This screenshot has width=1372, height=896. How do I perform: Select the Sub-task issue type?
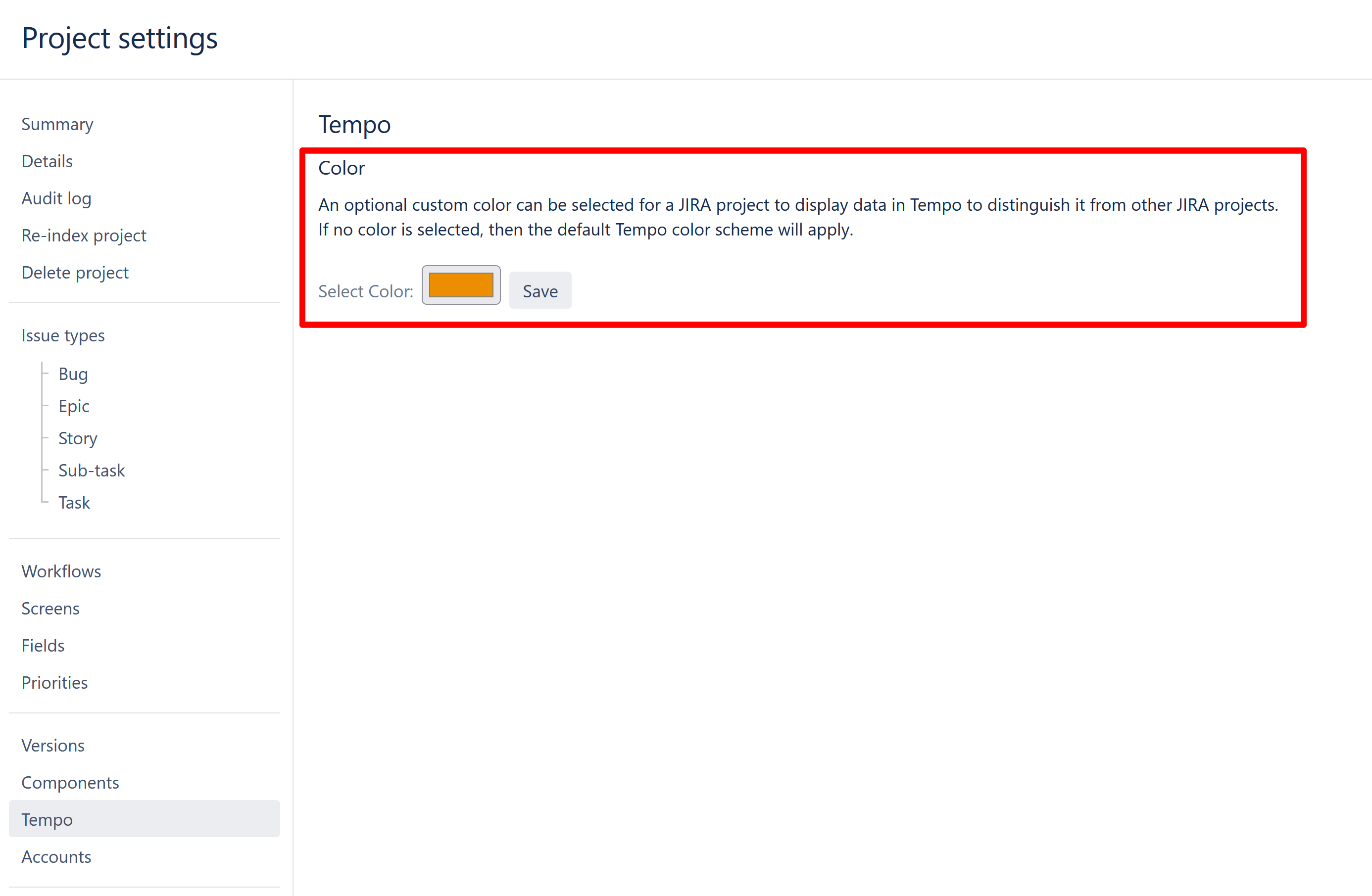(x=92, y=470)
